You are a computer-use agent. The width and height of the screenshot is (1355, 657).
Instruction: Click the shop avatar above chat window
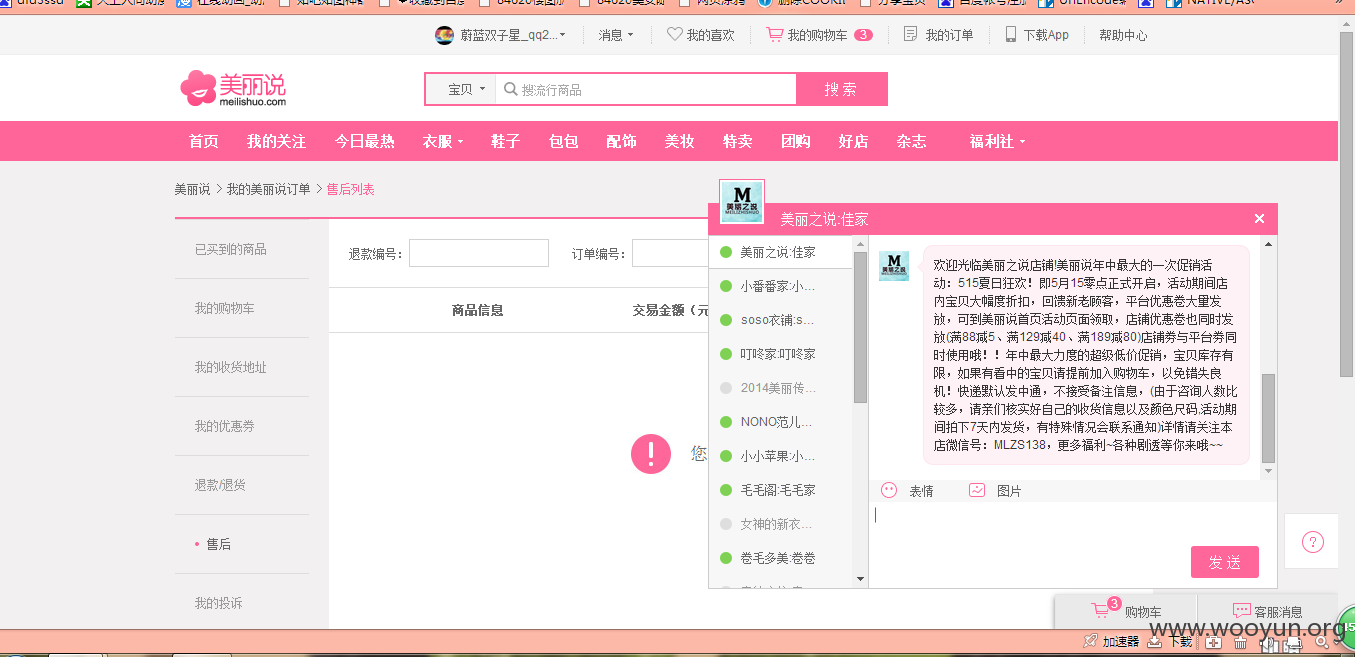742,201
